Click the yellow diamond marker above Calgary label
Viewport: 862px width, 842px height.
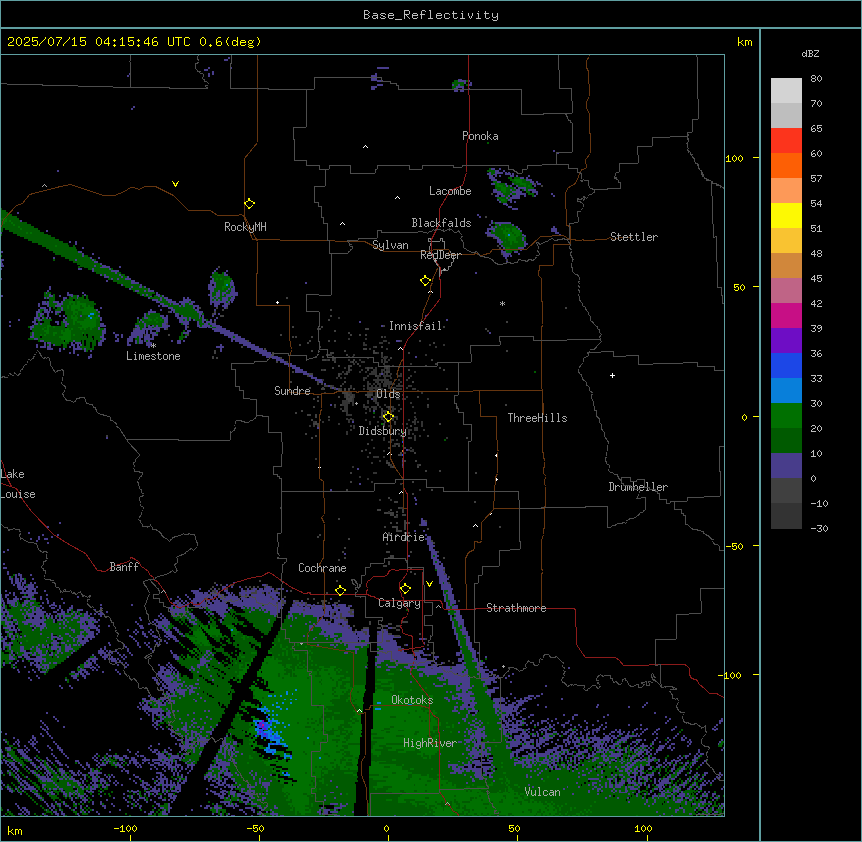tap(405, 589)
